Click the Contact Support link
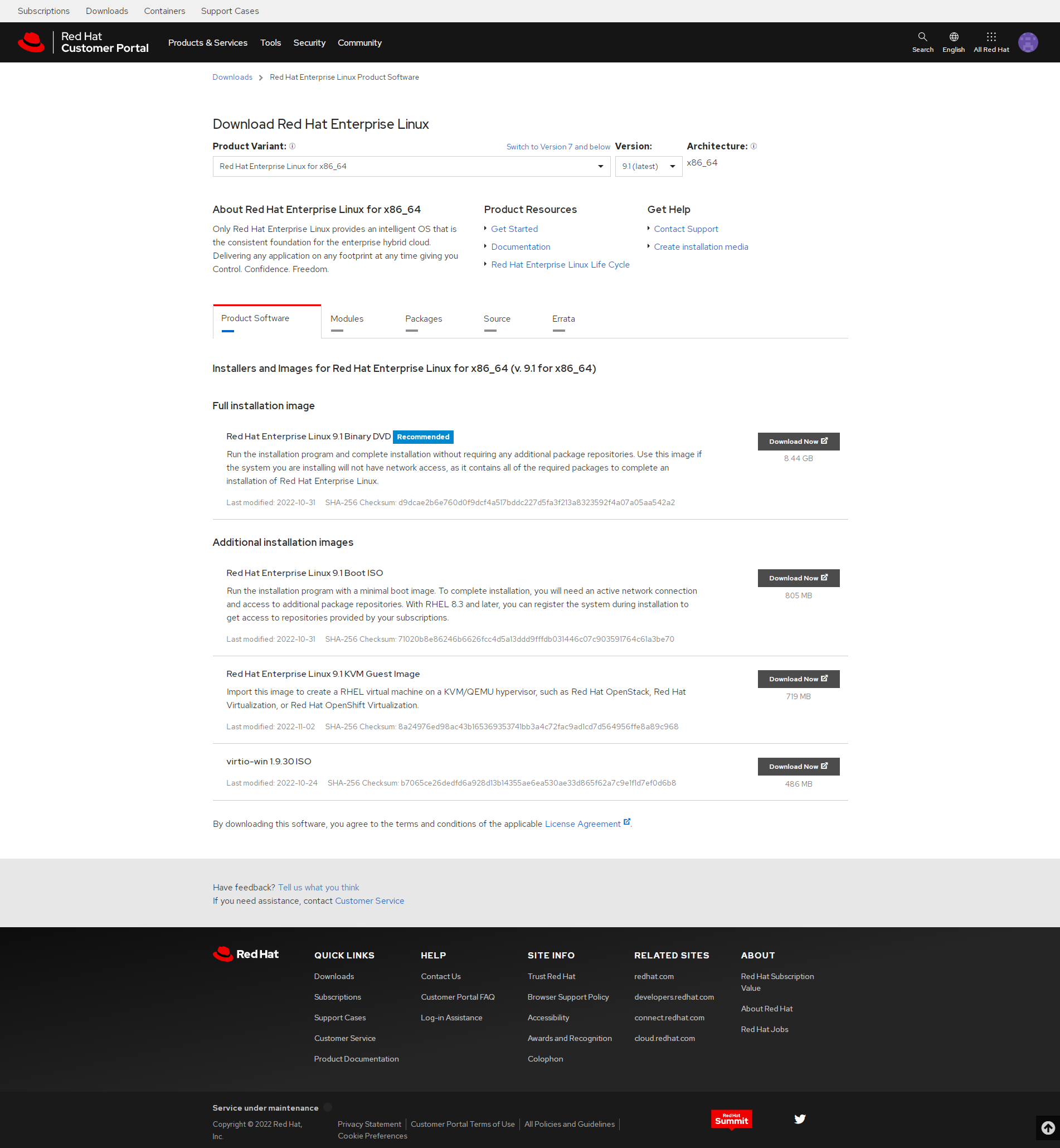Image resolution: width=1060 pixels, height=1148 pixels. click(686, 229)
